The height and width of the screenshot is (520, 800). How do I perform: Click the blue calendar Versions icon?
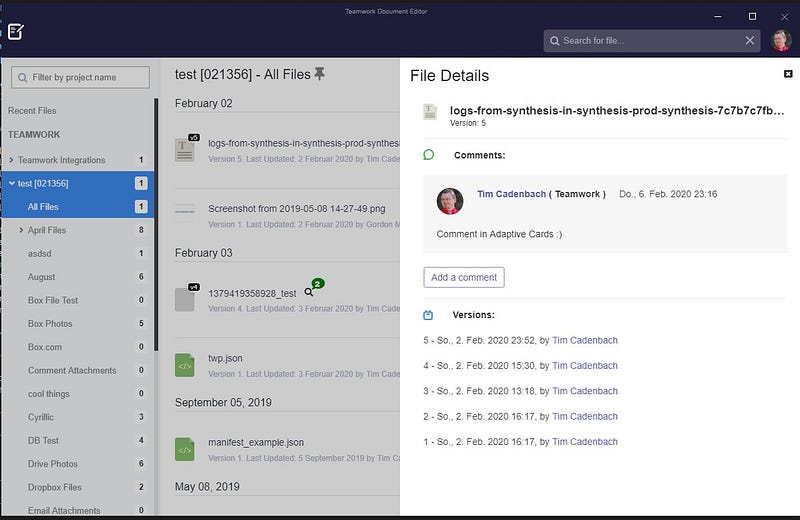coord(428,315)
